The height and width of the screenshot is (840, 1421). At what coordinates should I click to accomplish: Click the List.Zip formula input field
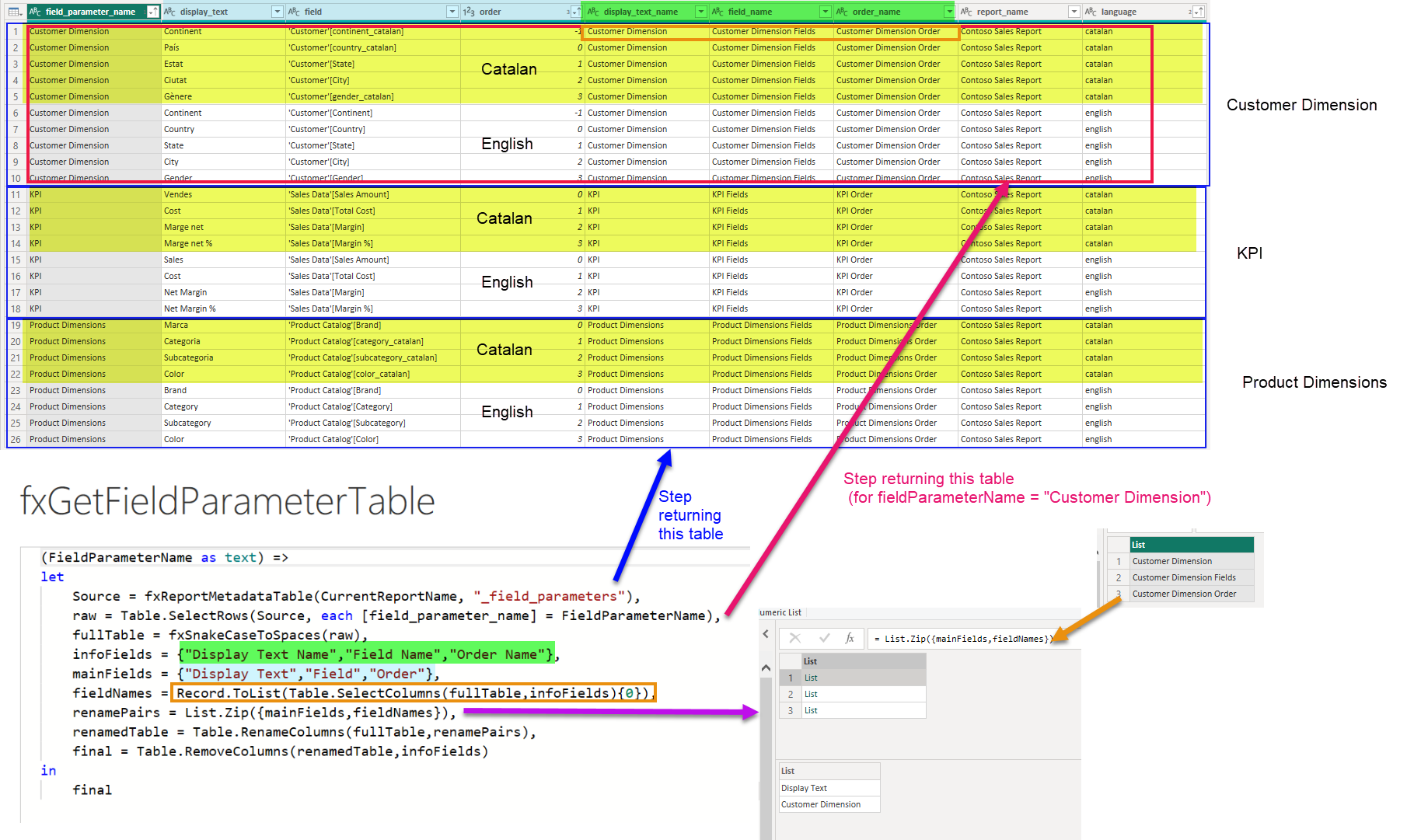[964, 639]
